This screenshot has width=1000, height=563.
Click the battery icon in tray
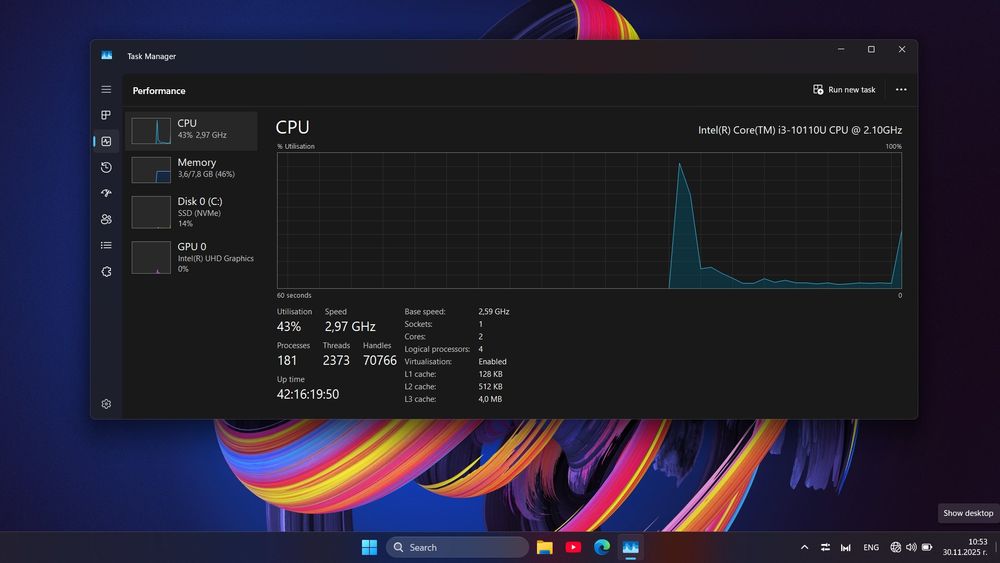(927, 547)
